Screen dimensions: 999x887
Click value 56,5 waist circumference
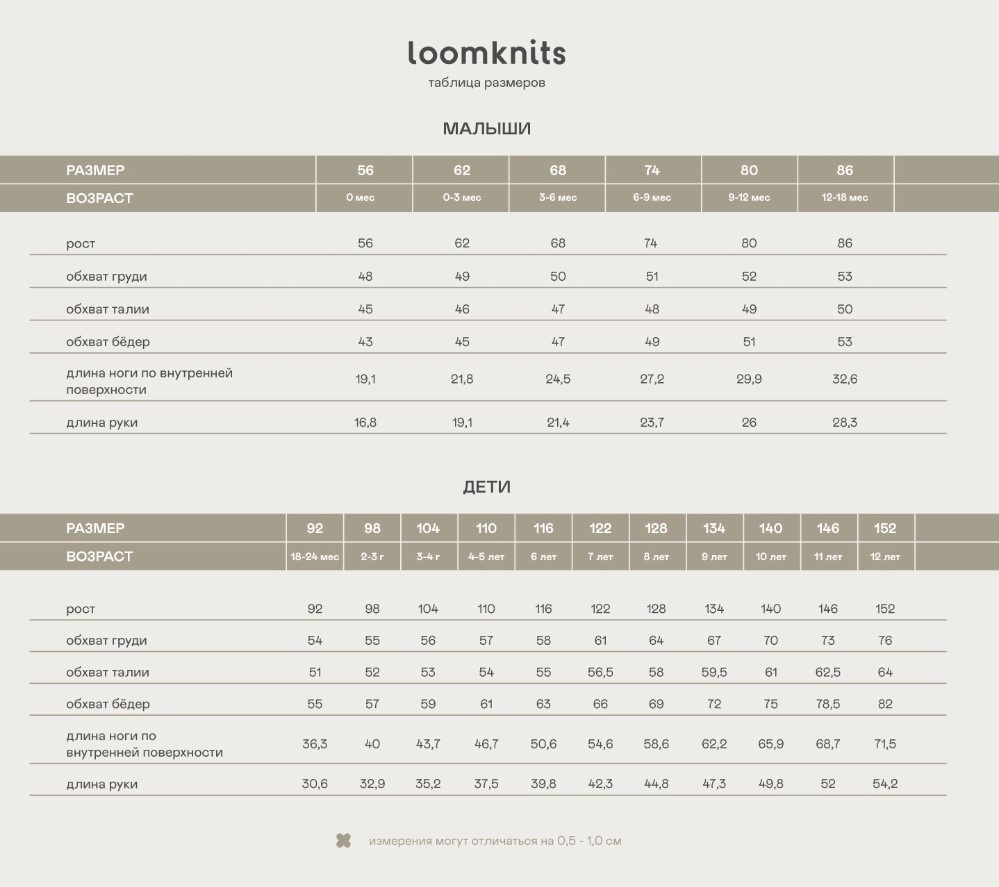click(x=600, y=672)
